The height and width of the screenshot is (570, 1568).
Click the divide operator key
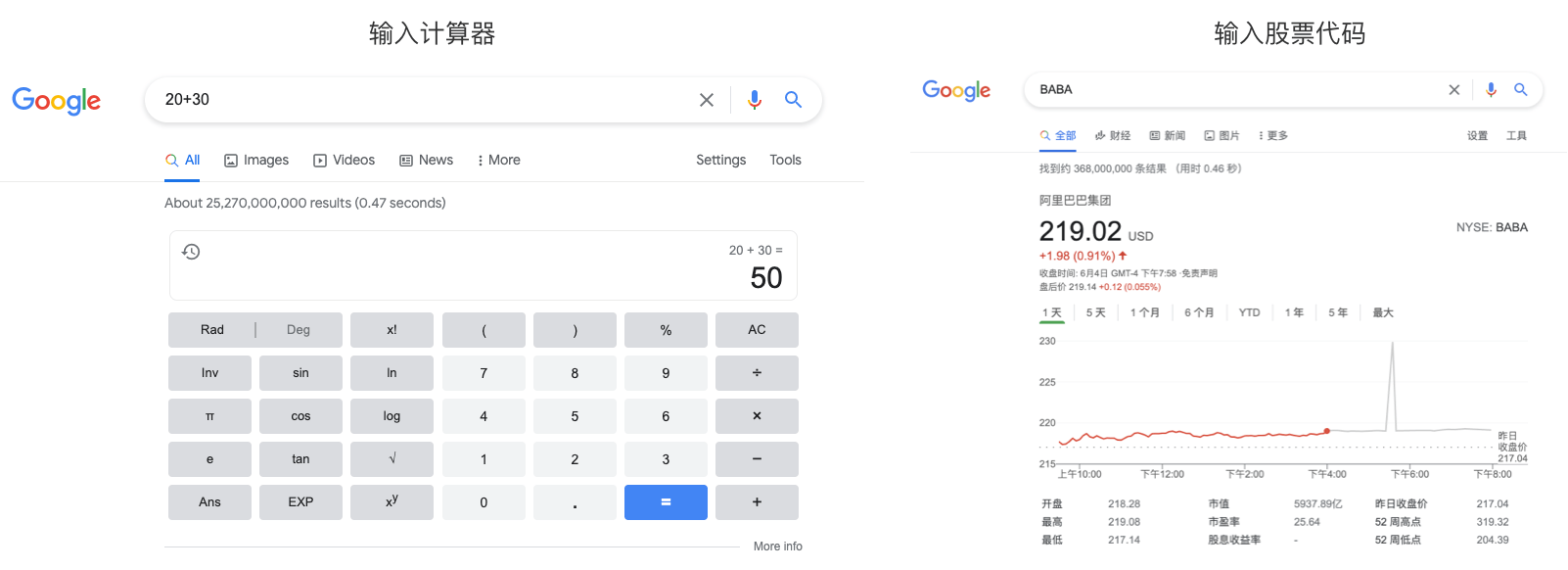[757, 373]
